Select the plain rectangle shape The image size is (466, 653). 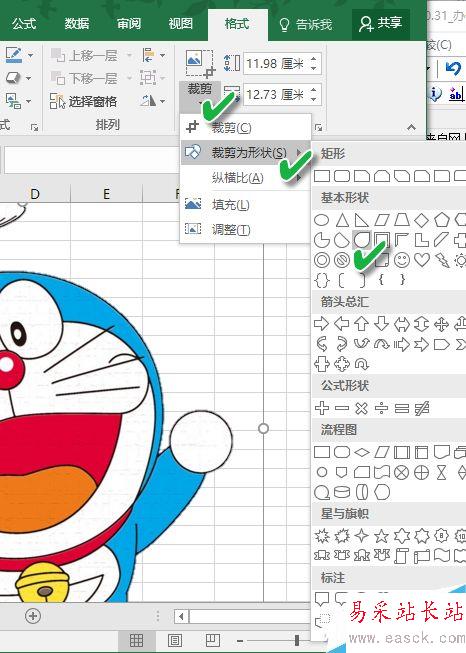(x=322, y=176)
